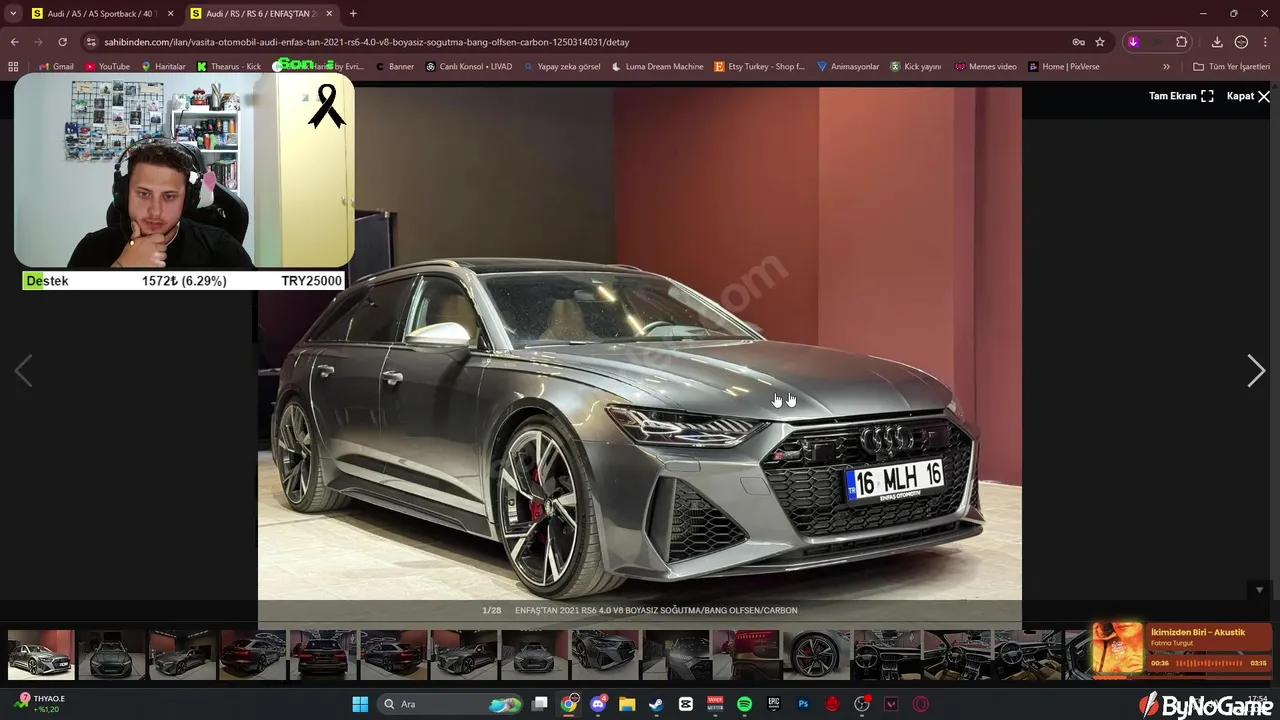Viewport: 1280px width, 720px height.
Task: Open the Etsy Turkey bookmark
Action: coord(760,67)
